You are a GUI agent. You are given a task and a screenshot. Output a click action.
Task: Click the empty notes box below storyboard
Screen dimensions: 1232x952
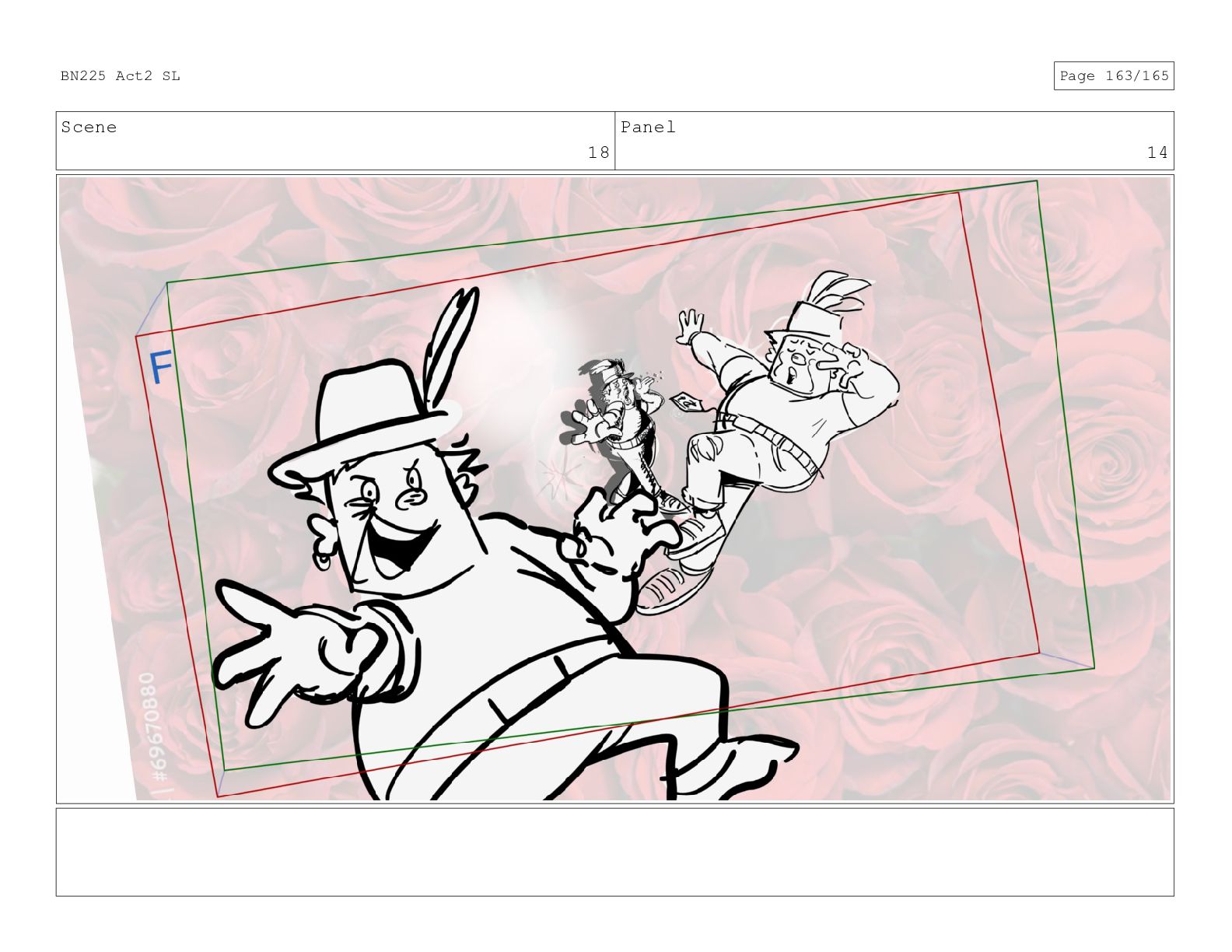click(614, 852)
